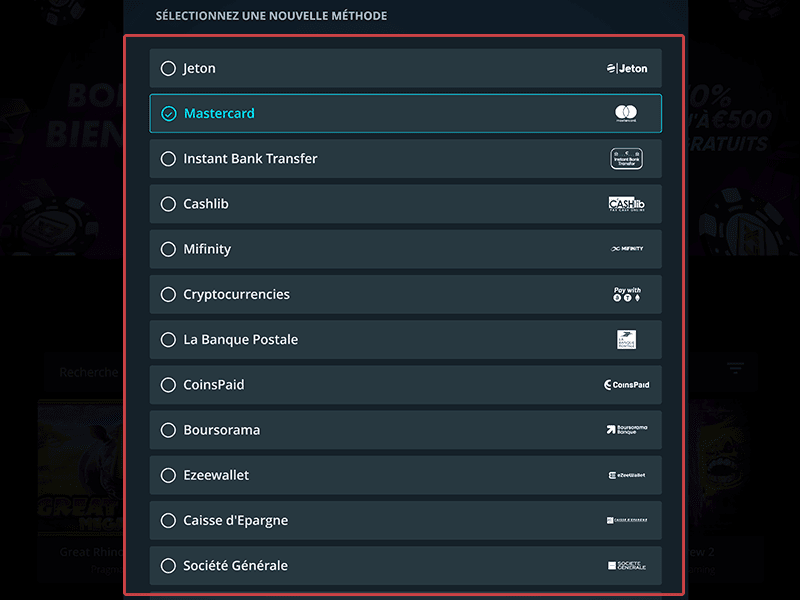The width and height of the screenshot is (800, 600).
Task: Click the Mifinity logo icon
Action: (627, 249)
